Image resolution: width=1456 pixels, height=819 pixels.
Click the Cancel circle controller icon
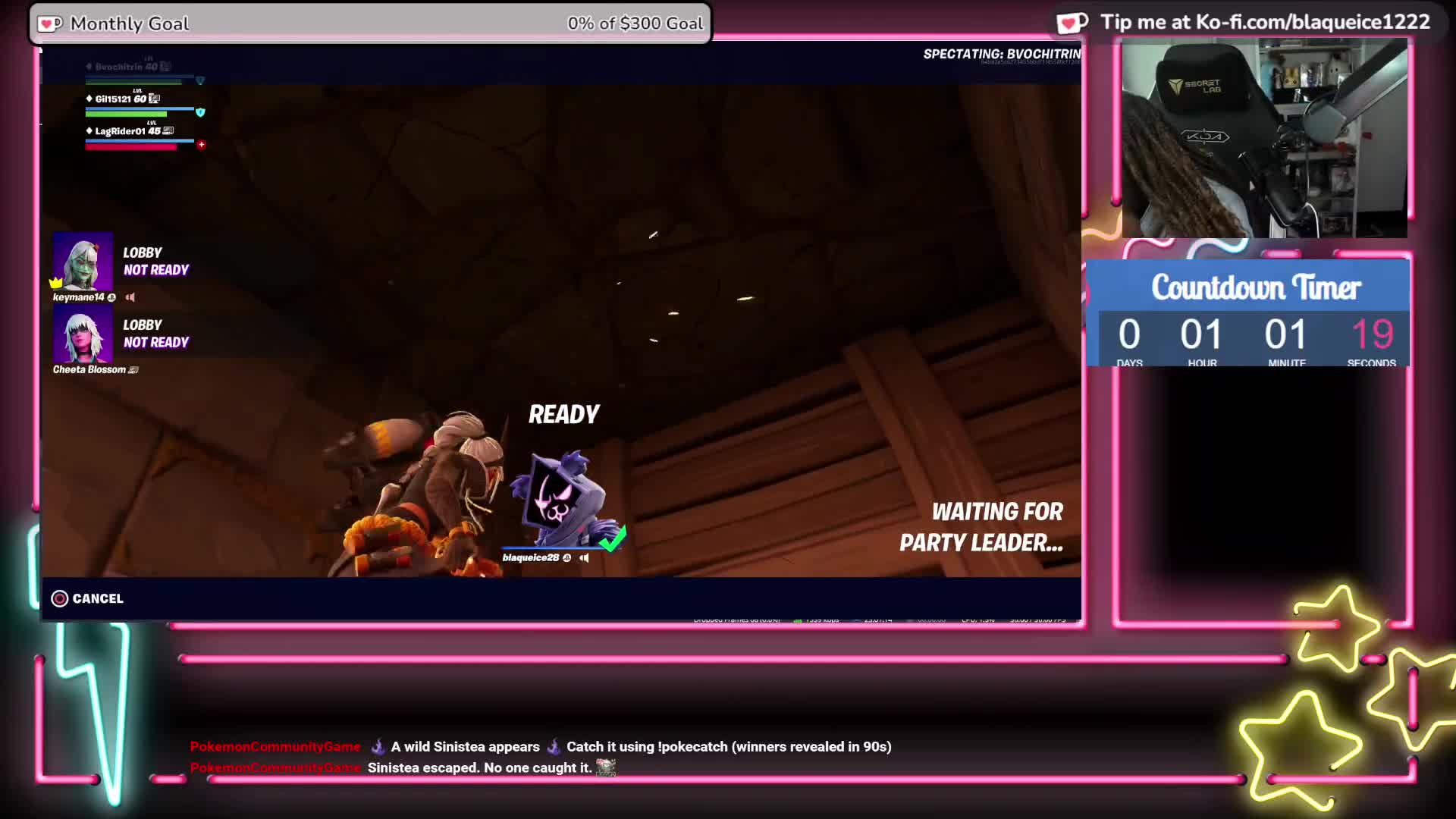click(59, 598)
